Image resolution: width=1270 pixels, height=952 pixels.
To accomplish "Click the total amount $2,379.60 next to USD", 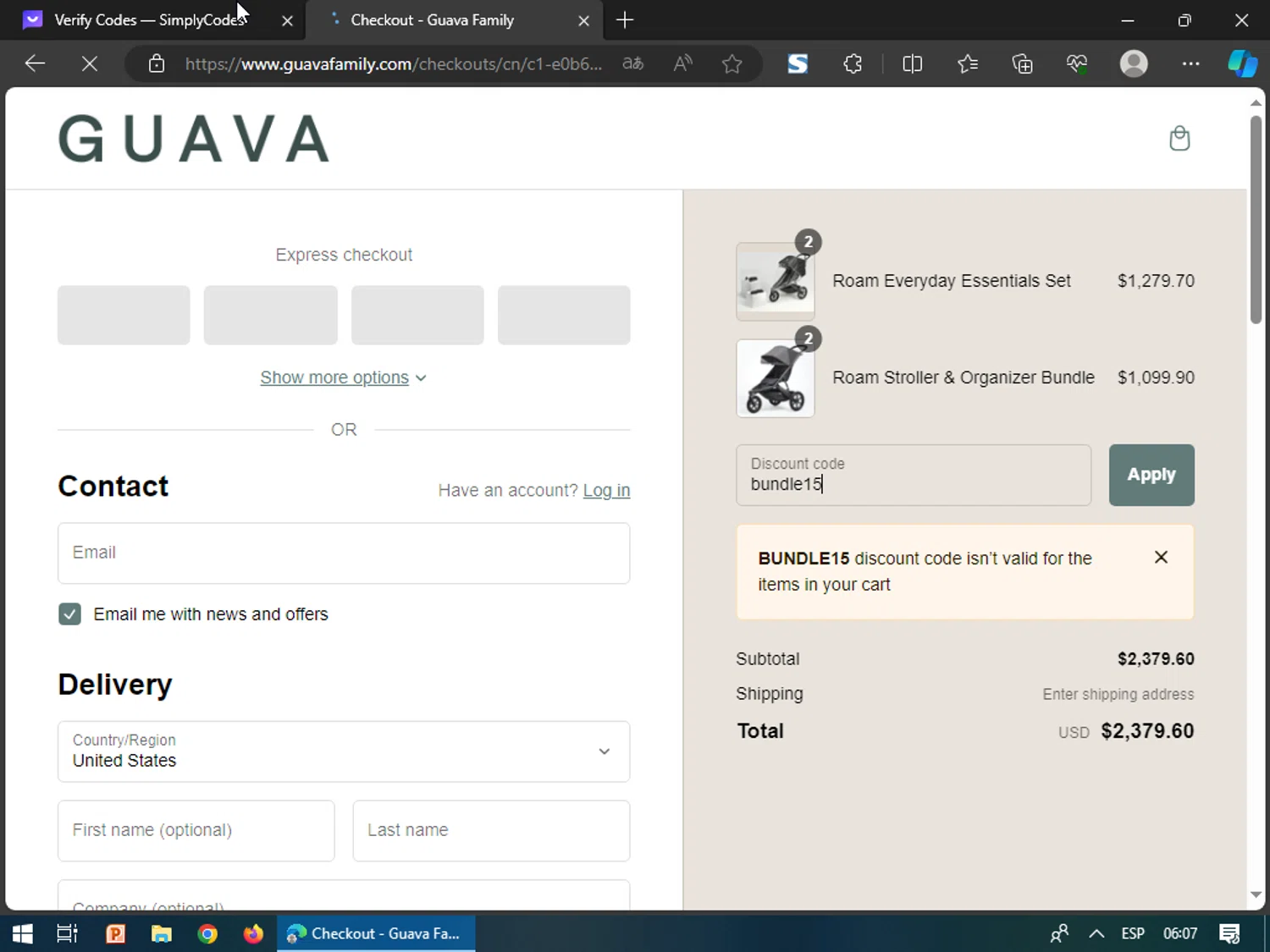I will tap(1147, 731).
